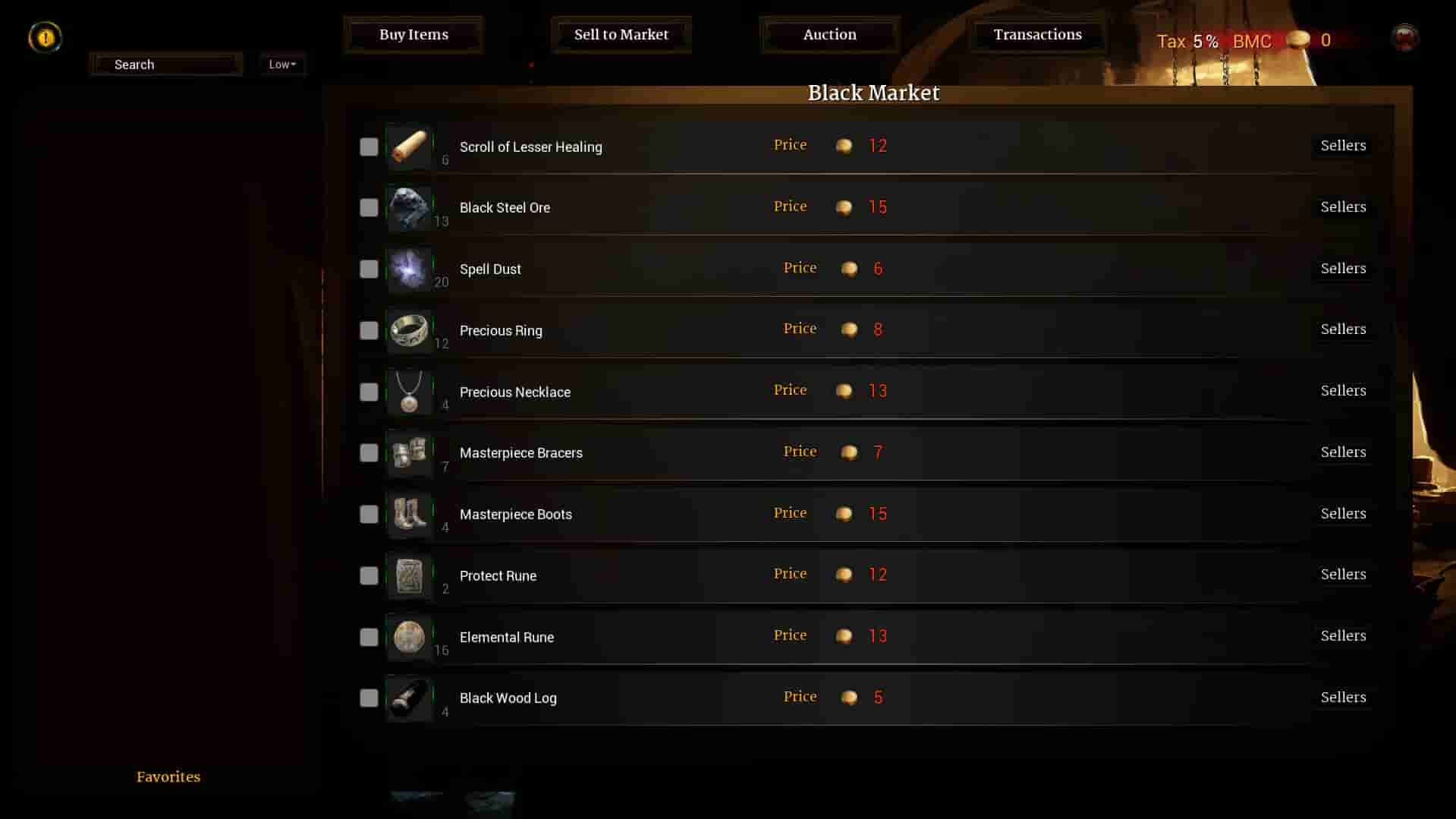Tick the Masterpiece Bracers checkbox

click(369, 453)
